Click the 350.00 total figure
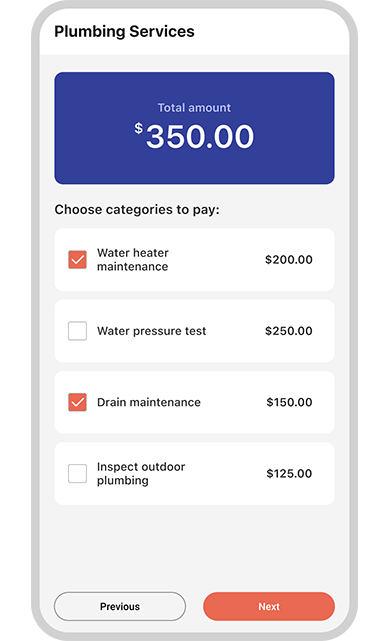390x641 pixels. [200, 137]
